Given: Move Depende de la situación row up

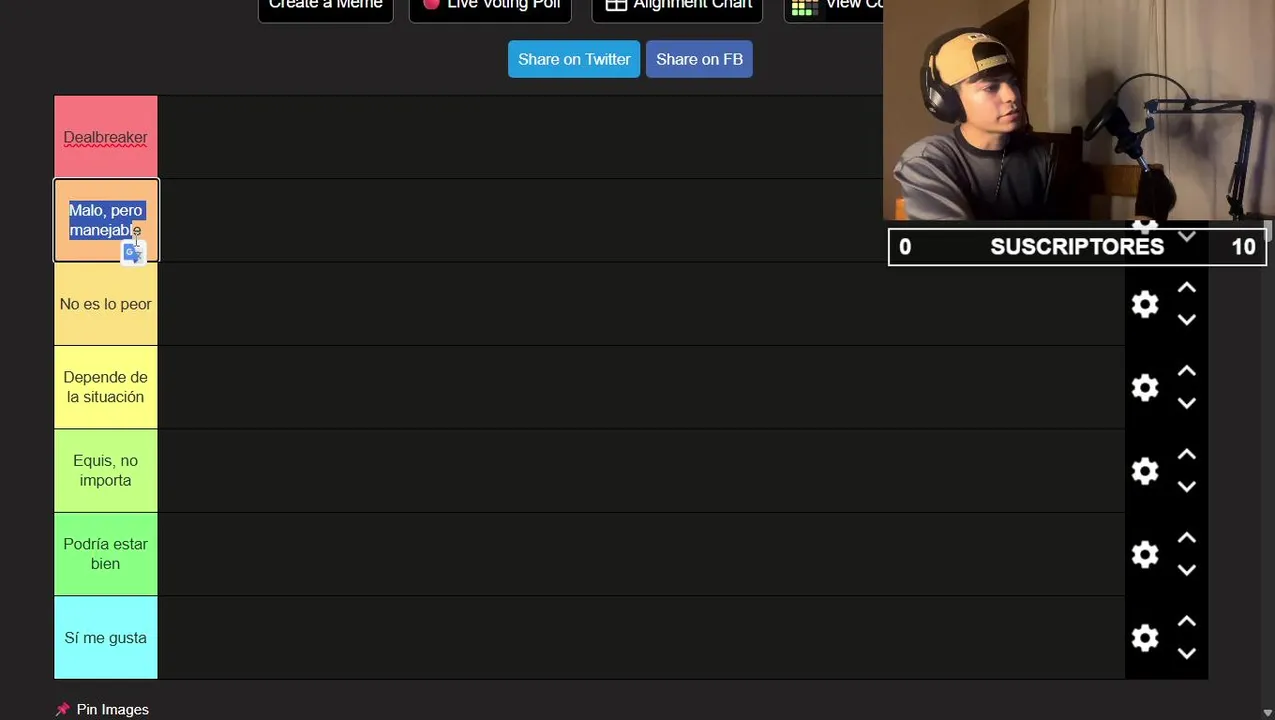Looking at the screenshot, I should pyautogui.click(x=1187, y=371).
